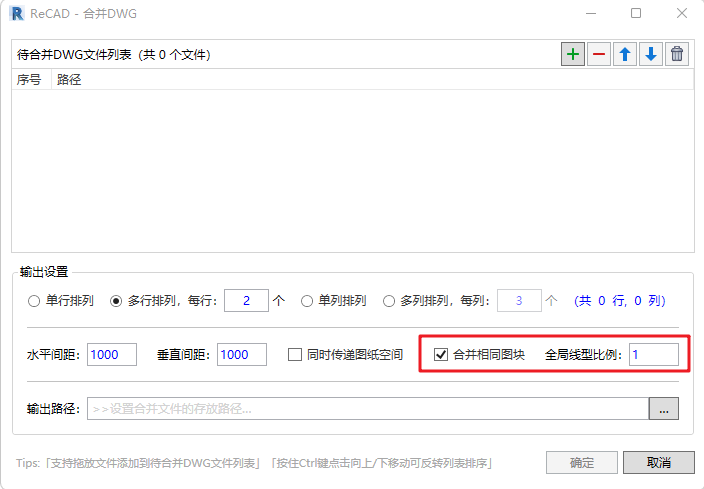
Task: Click the ReCAD app icon in title bar
Action: tap(17, 13)
